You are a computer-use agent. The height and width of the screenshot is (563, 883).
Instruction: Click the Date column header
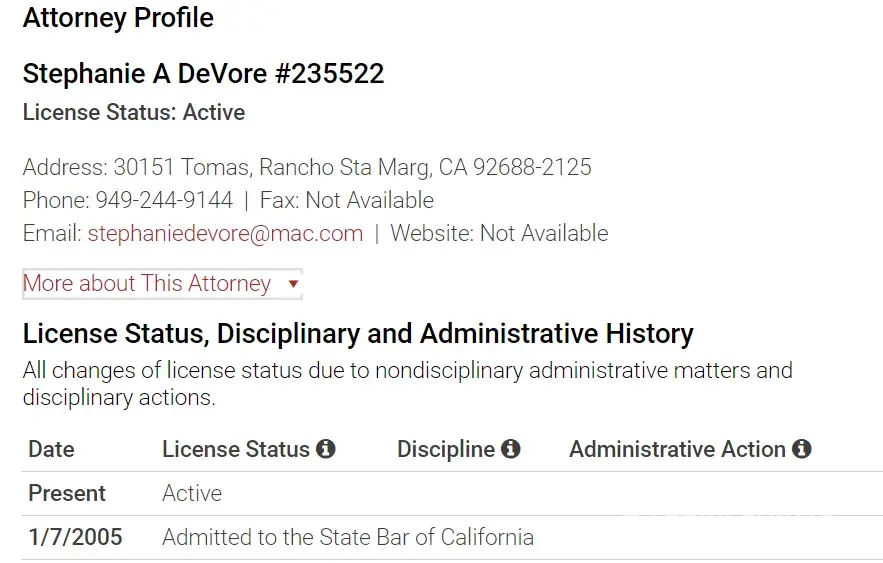[x=51, y=450]
